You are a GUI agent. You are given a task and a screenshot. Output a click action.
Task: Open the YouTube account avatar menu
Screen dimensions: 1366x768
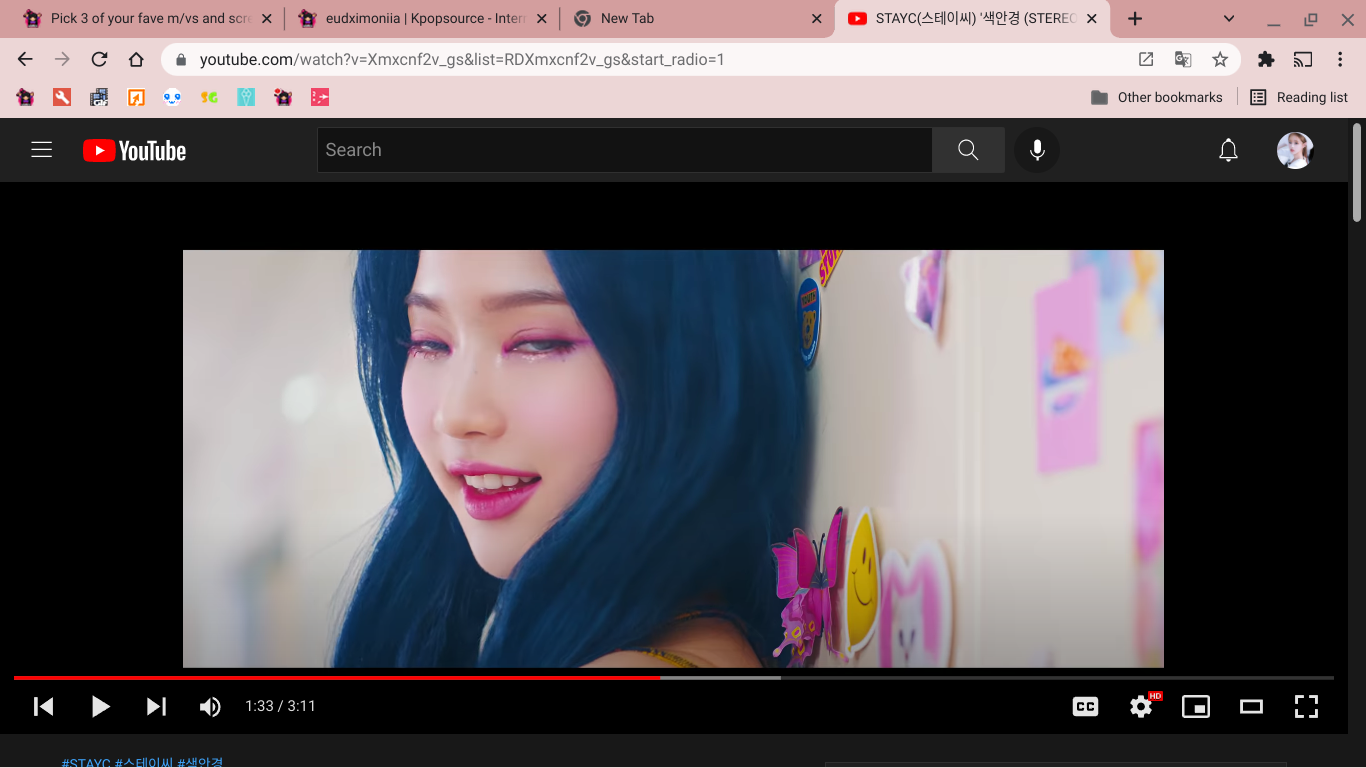coord(1295,150)
